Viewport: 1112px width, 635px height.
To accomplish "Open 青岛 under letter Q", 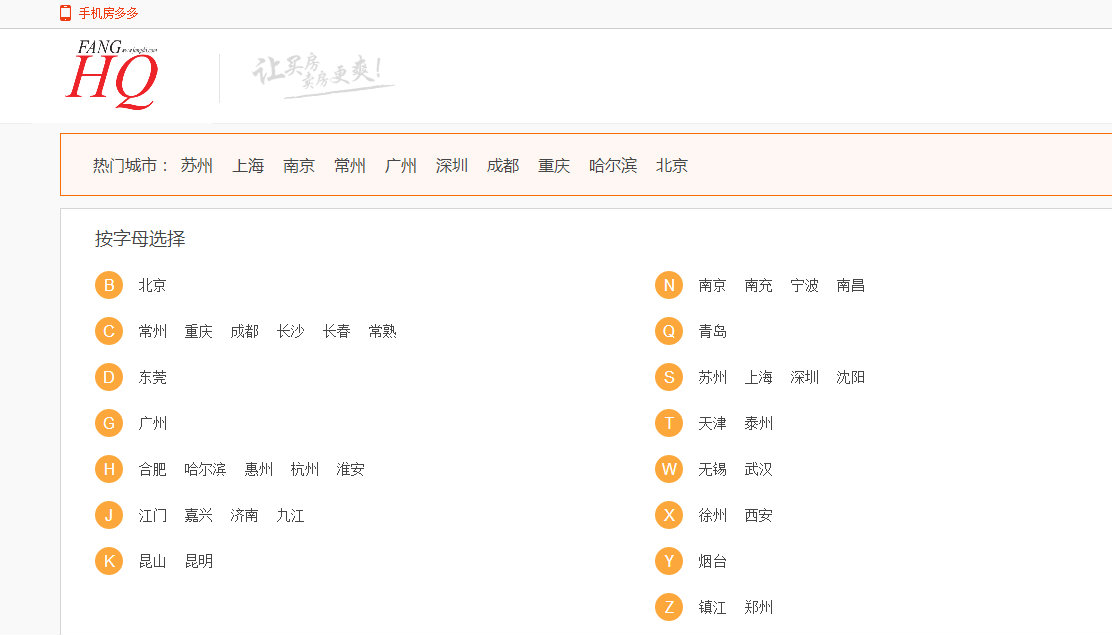I will coord(713,331).
